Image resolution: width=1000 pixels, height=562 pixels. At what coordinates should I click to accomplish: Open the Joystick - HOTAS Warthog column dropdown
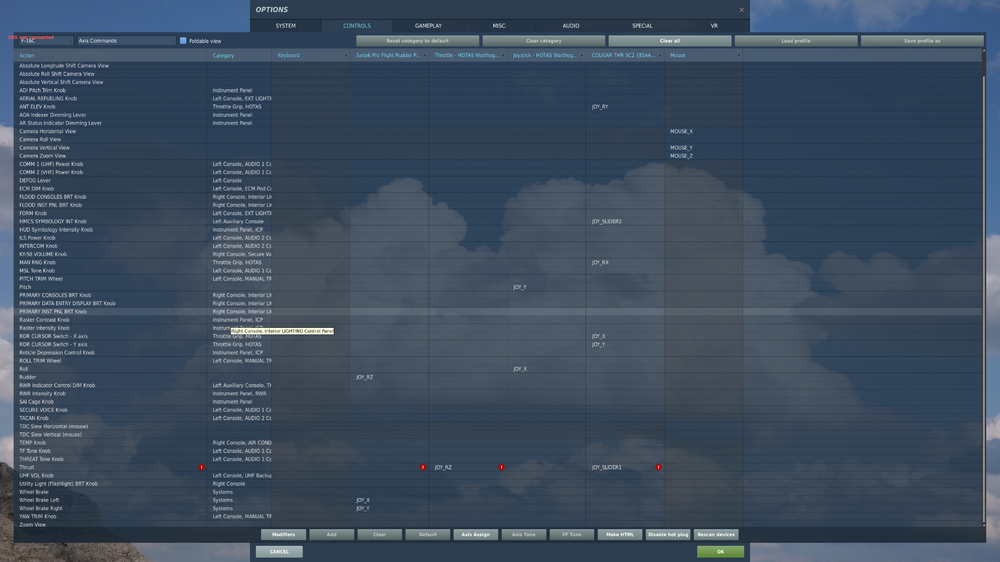[582, 55]
